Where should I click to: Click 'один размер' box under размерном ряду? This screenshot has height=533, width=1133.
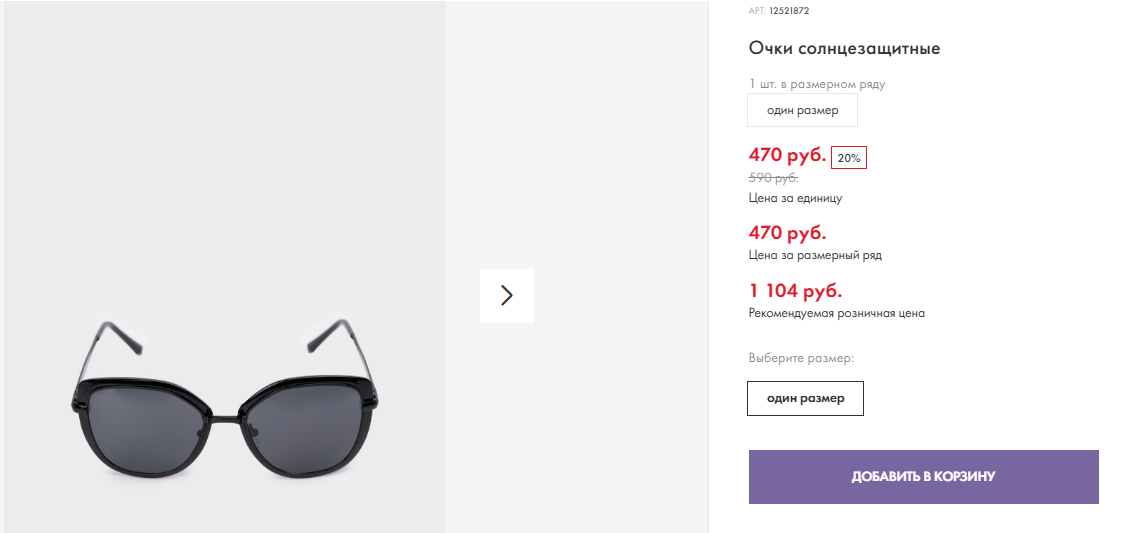(x=802, y=110)
